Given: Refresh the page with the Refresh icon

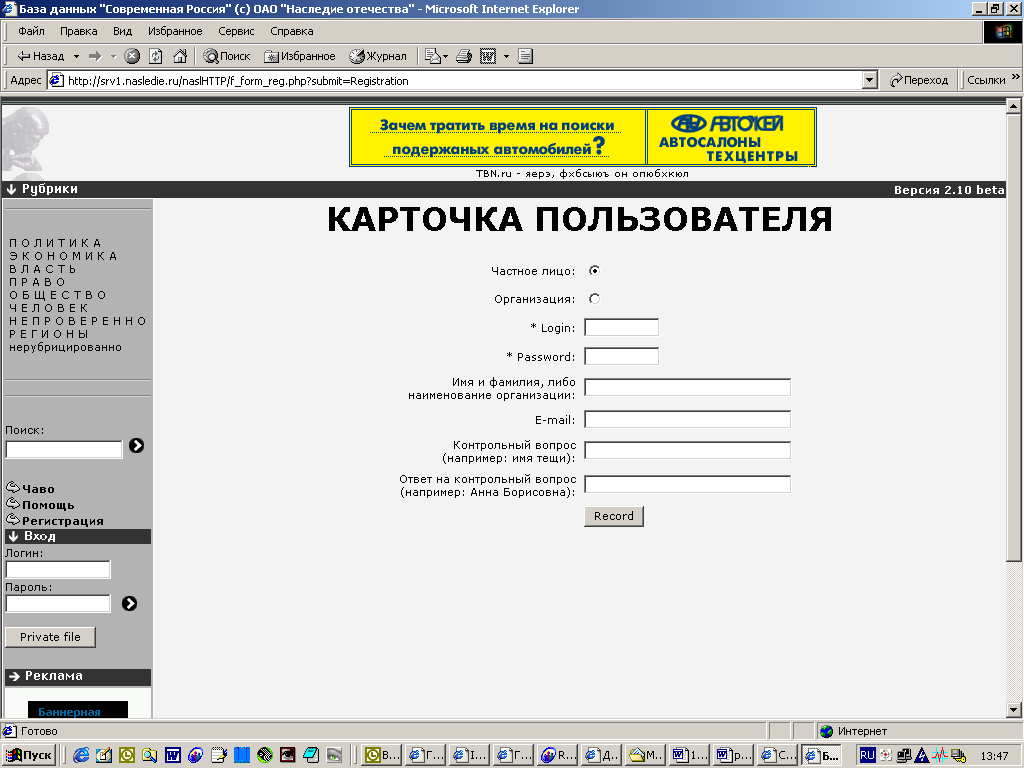Looking at the screenshot, I should 155,56.
